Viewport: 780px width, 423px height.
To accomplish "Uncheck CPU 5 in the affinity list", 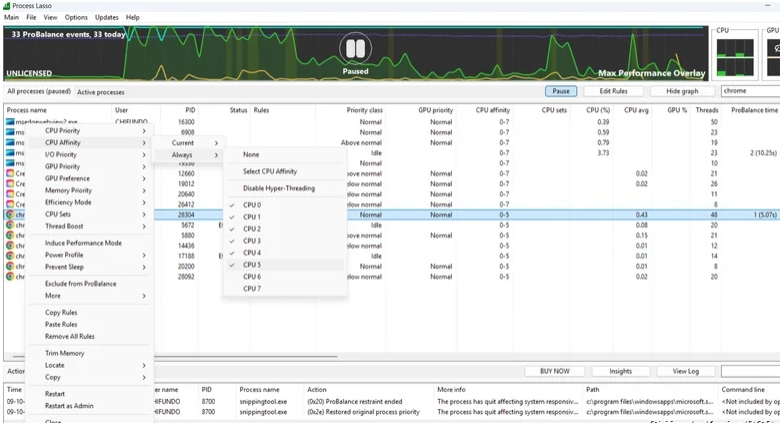I will (285, 265).
